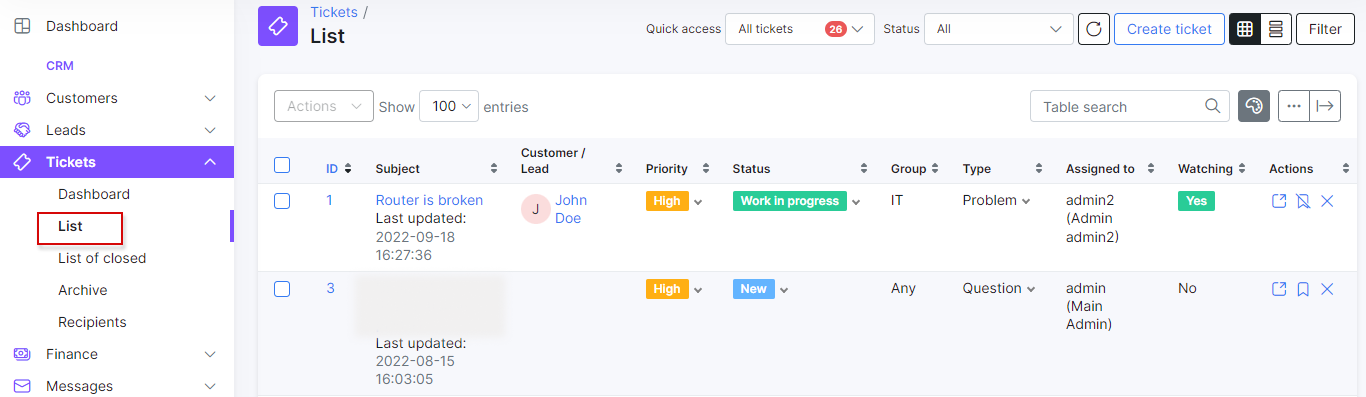Image resolution: width=1366 pixels, height=397 pixels.
Task: Open Tickets Dashboard submenu item
Action: click(94, 194)
